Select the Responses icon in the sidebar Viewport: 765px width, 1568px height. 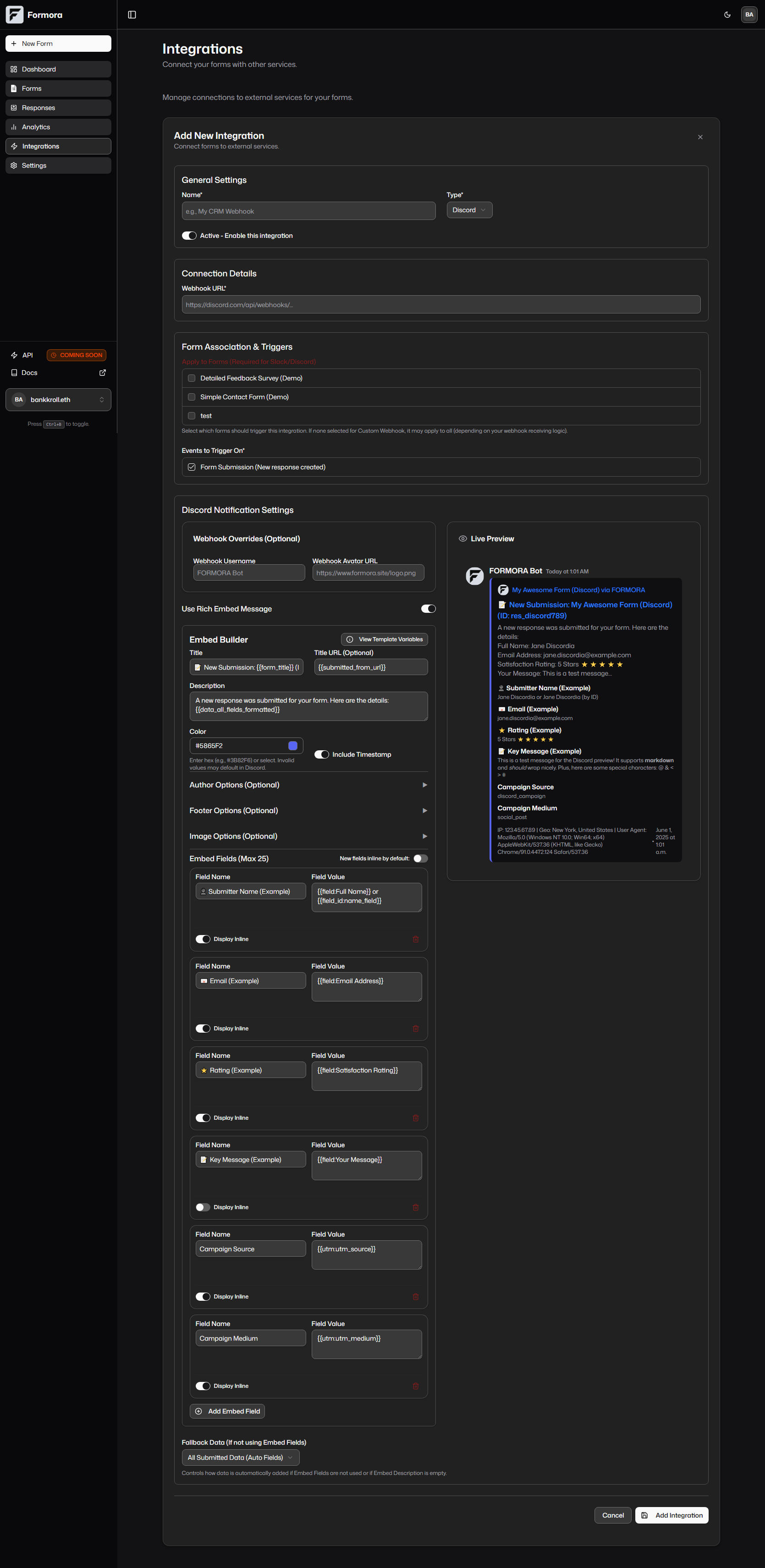[x=14, y=107]
